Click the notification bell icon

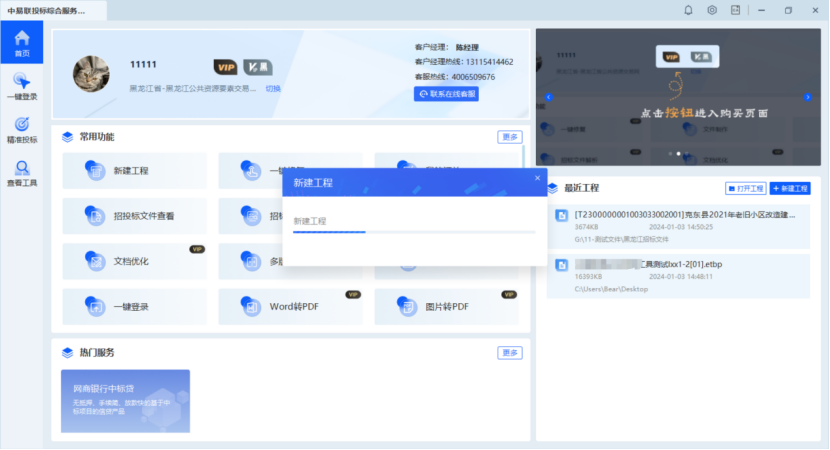coord(688,10)
